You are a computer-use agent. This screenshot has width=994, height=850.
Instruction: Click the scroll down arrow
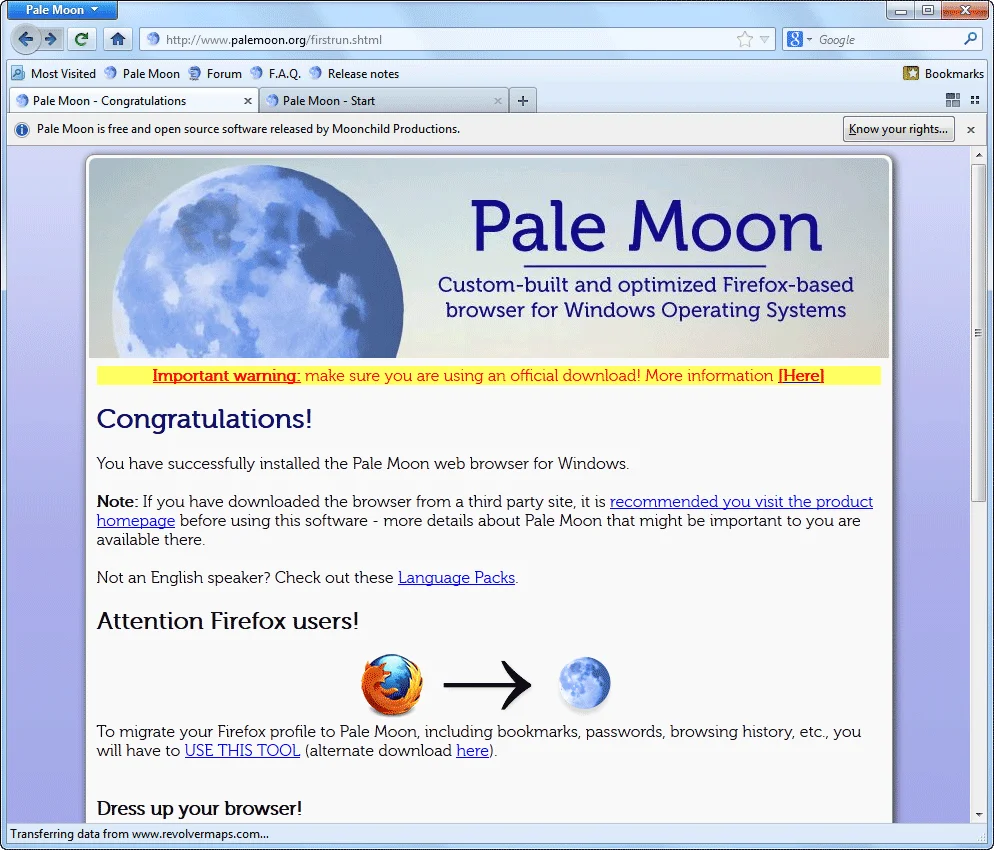[979, 815]
